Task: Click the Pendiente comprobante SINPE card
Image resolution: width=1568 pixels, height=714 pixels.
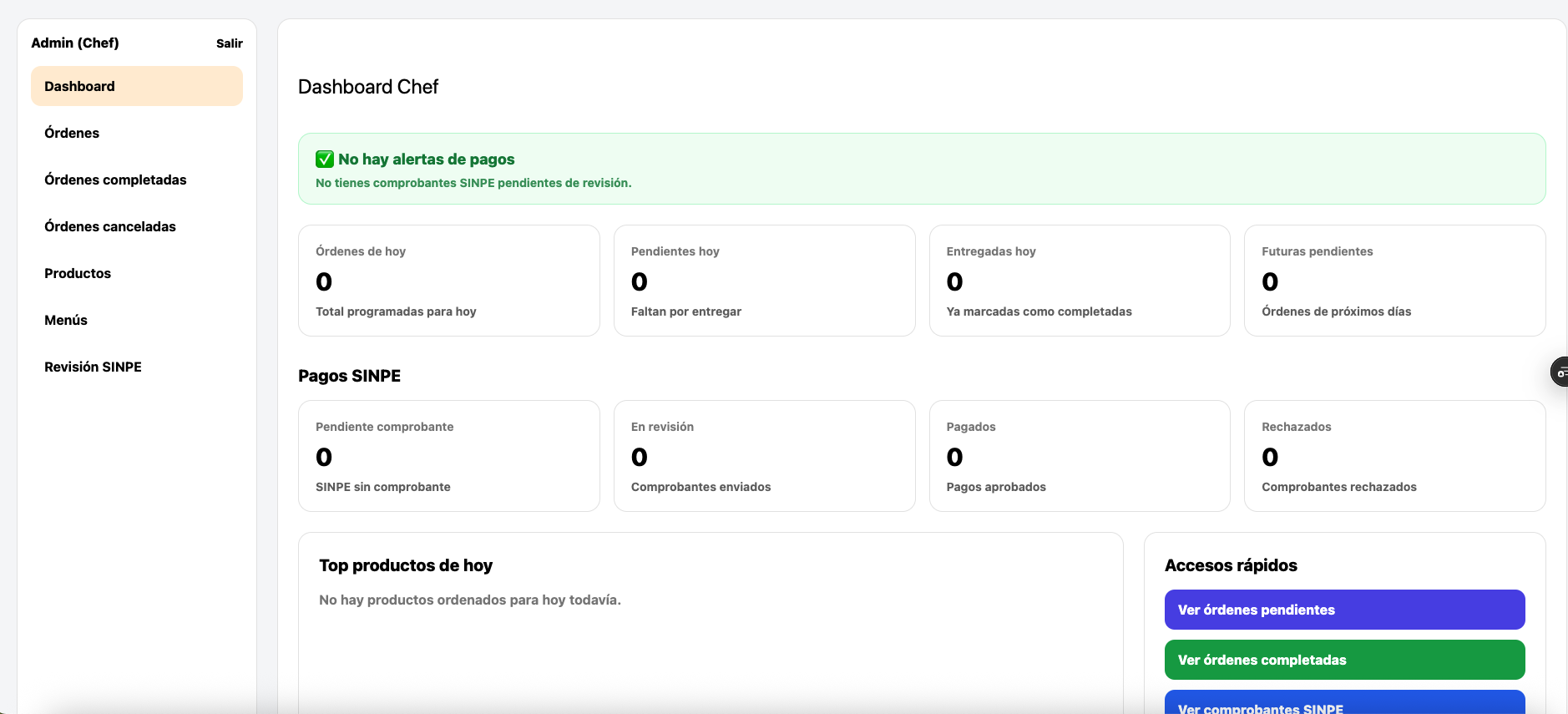Action: pyautogui.click(x=449, y=456)
